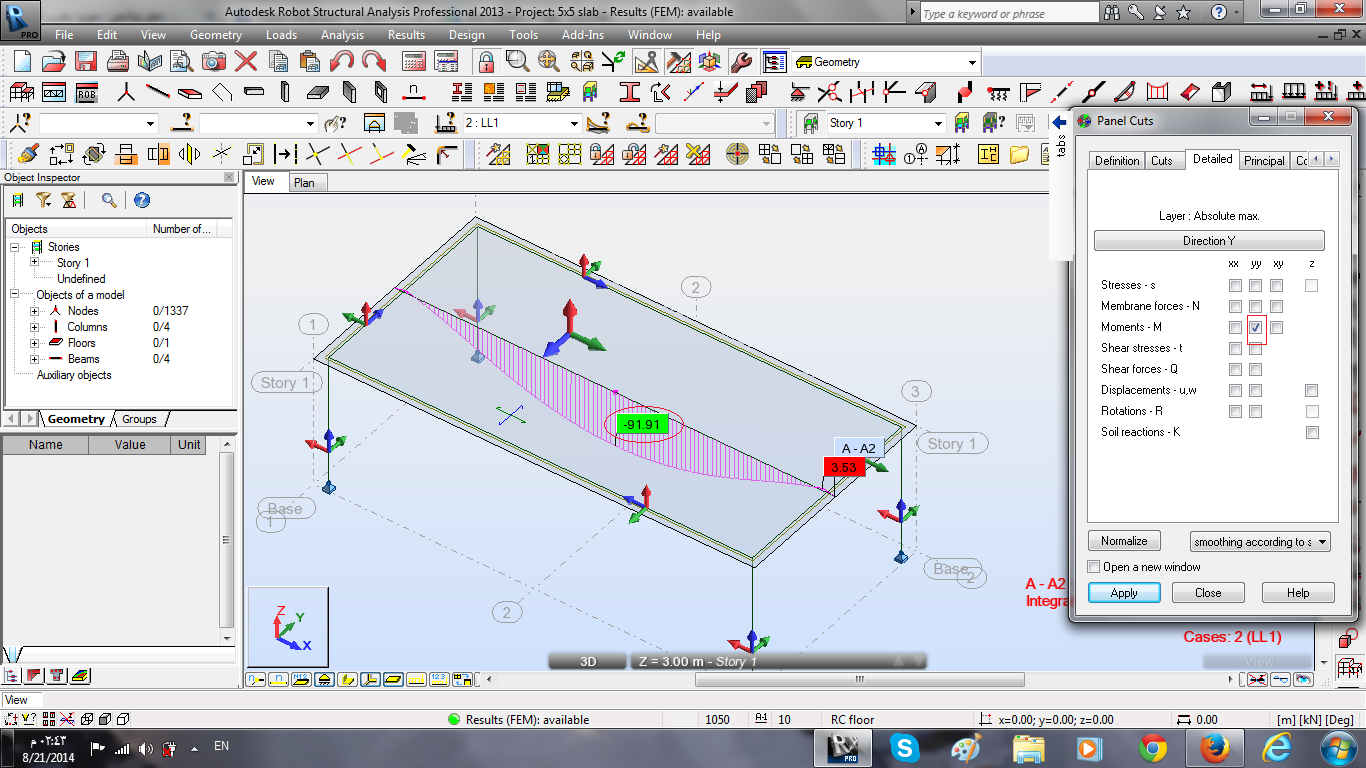1366x768 pixels.
Task: Click the Direction Y button
Action: coord(1209,241)
